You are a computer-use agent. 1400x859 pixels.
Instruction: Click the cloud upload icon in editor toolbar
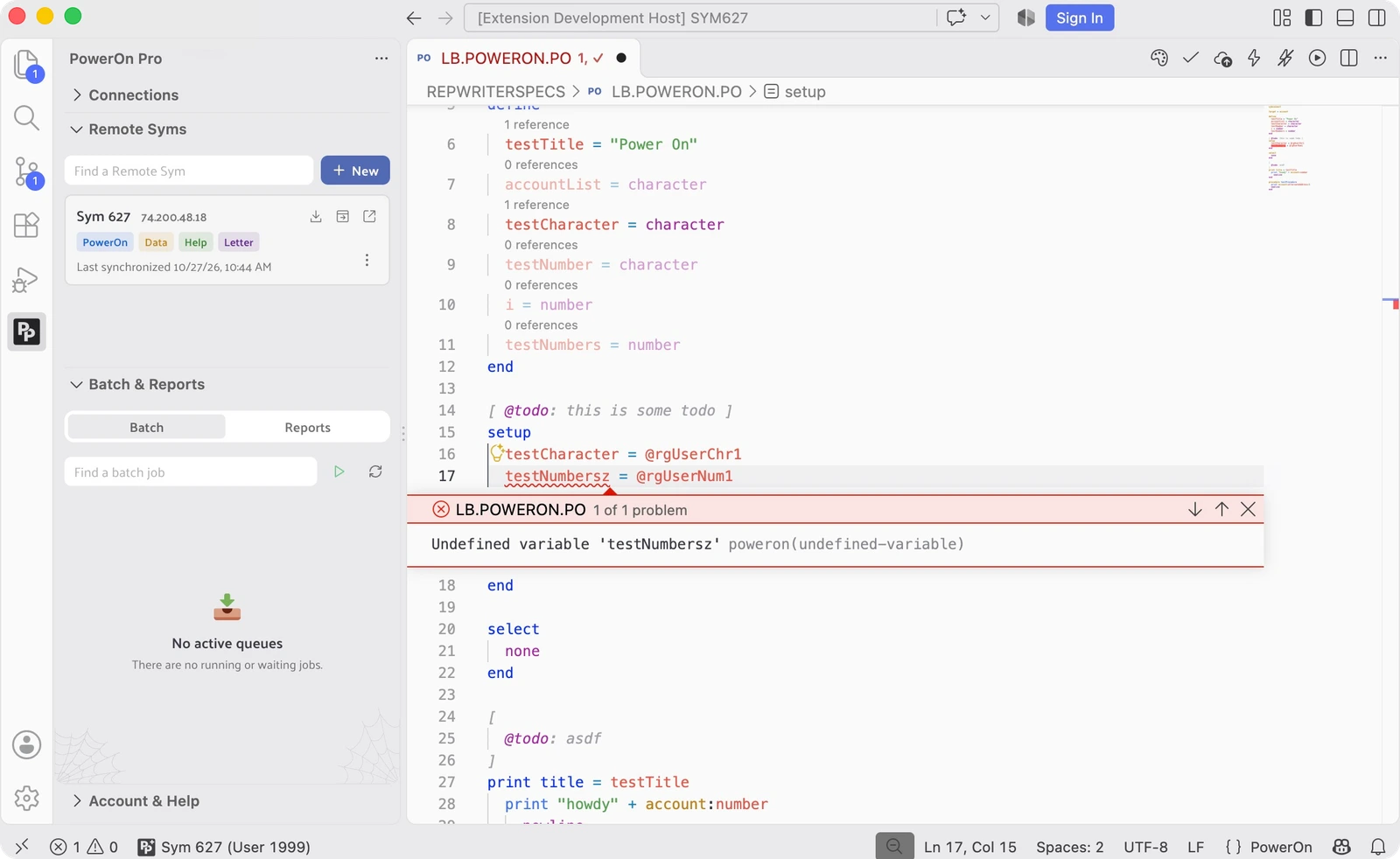(x=1223, y=58)
